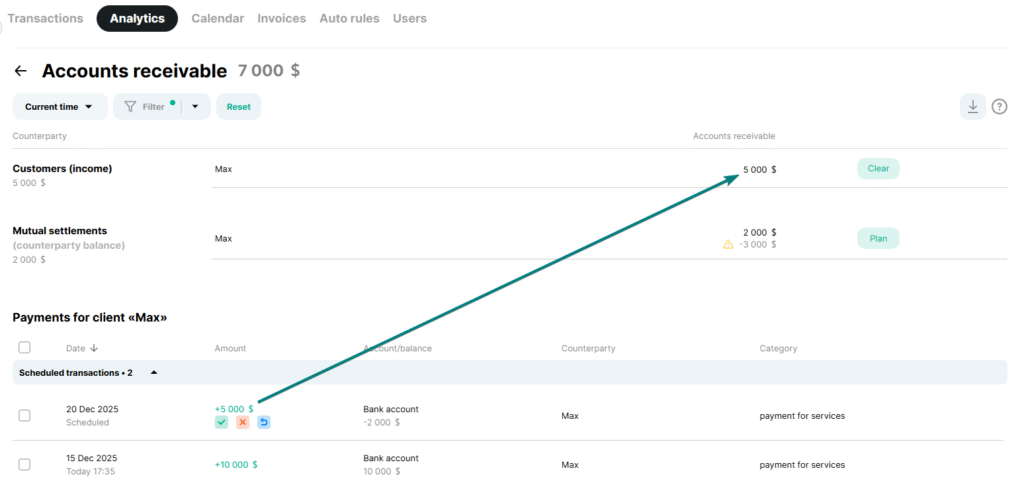
Task: Cancel scheduled payment with red X icon
Action: [243, 423]
